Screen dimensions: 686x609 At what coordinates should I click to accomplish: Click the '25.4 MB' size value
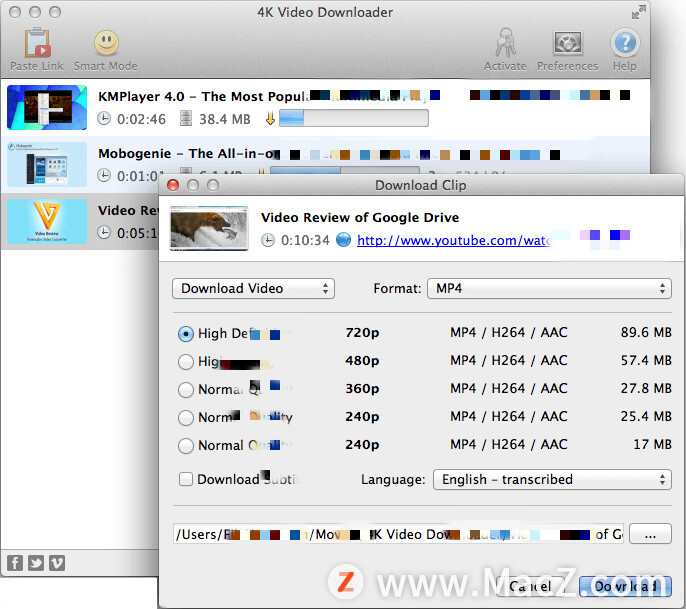646,416
